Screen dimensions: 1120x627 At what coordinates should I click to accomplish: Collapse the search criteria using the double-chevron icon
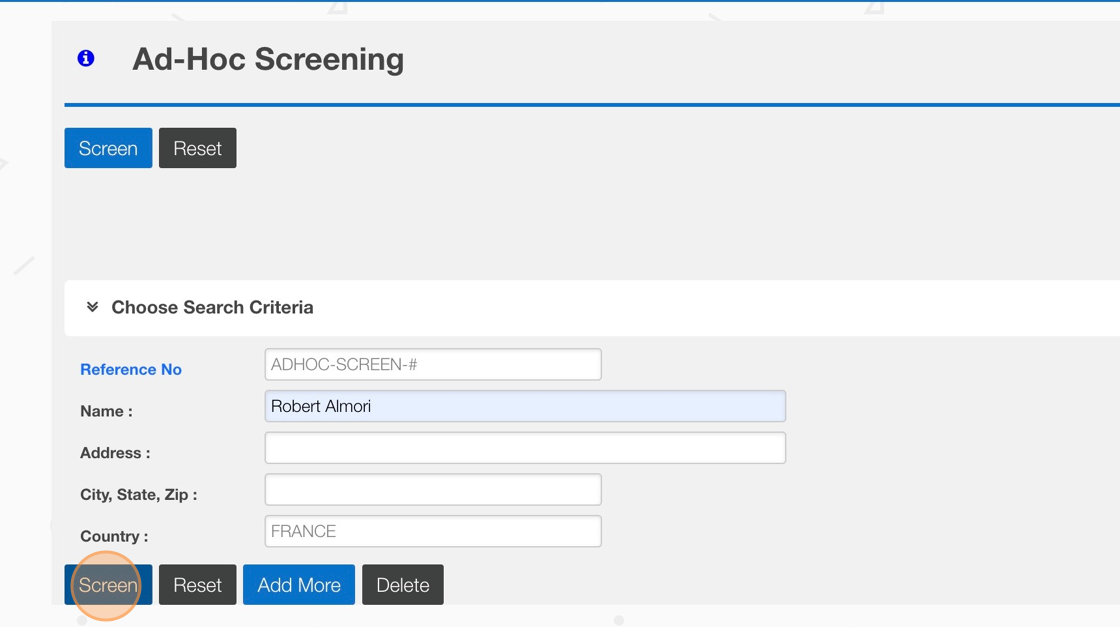tap(92, 307)
